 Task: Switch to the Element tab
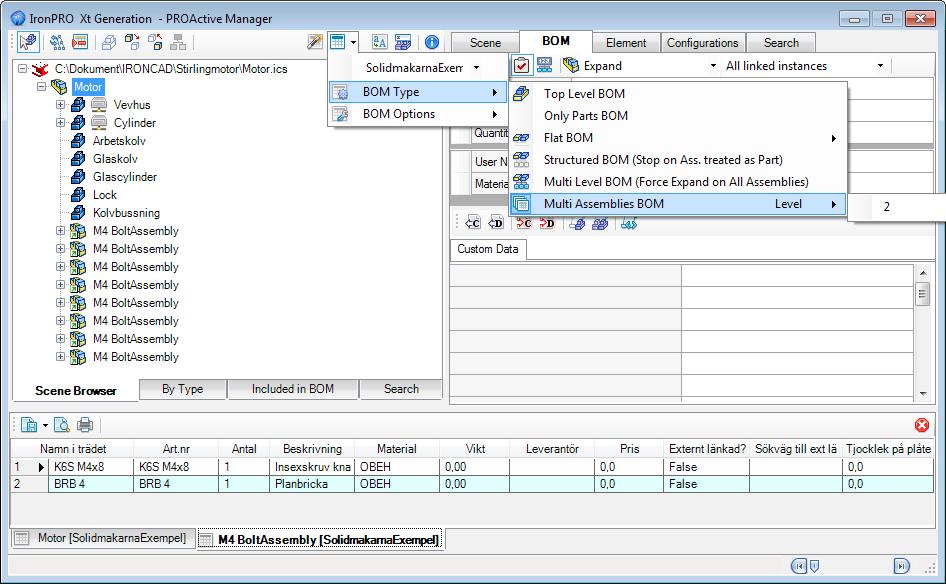[x=626, y=43]
